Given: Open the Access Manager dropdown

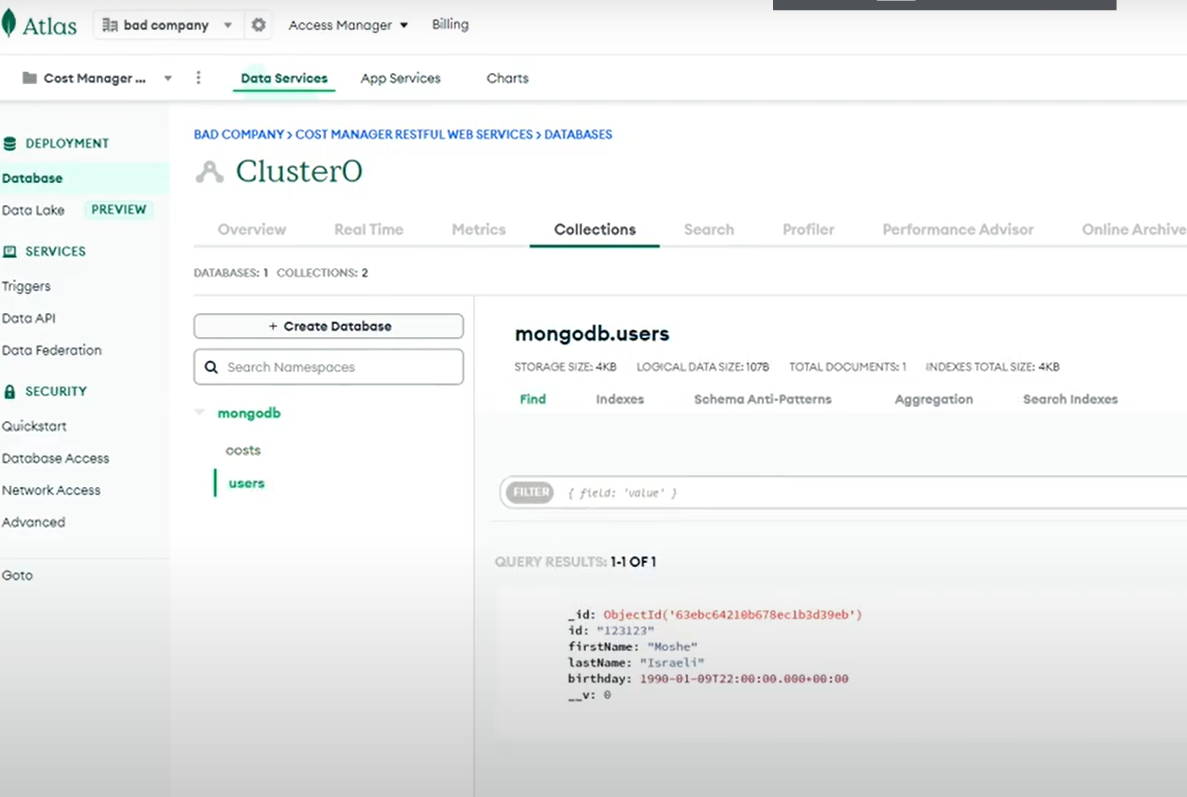Looking at the screenshot, I should click(348, 24).
